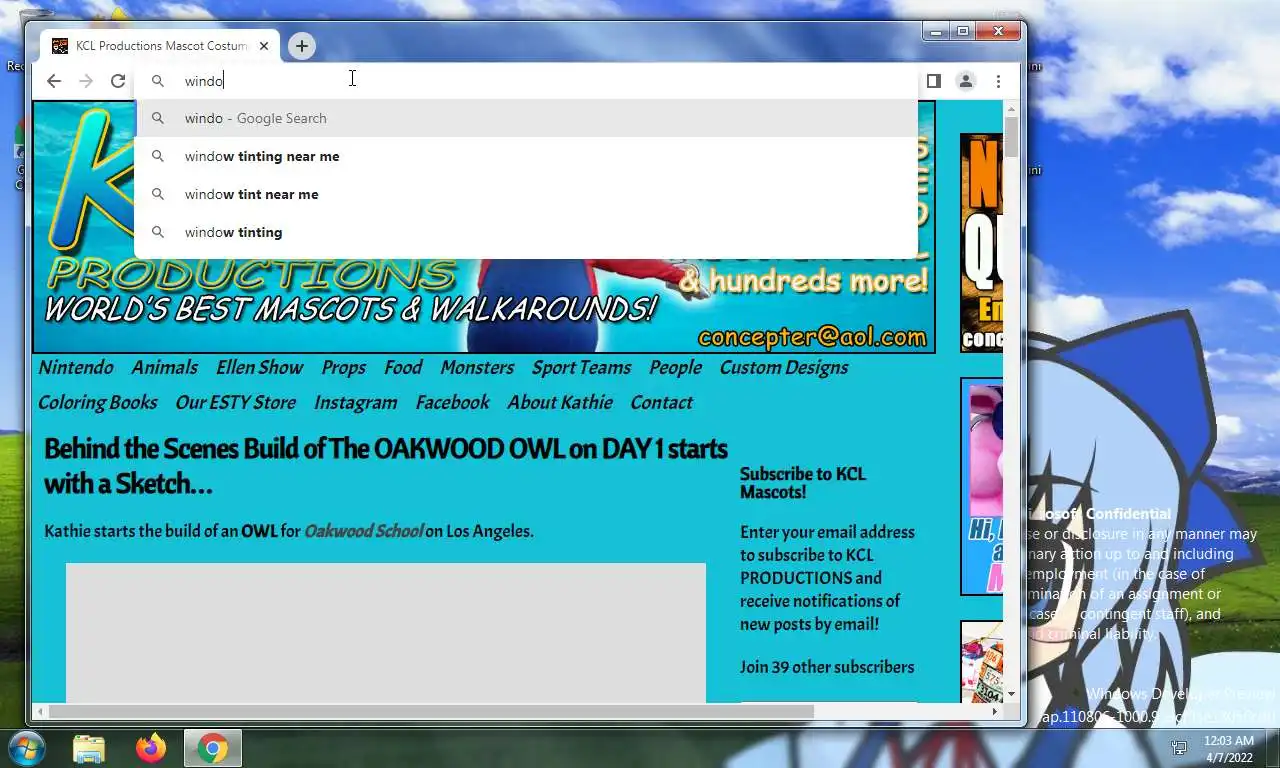Open Our ESTY Store link

click(x=236, y=402)
